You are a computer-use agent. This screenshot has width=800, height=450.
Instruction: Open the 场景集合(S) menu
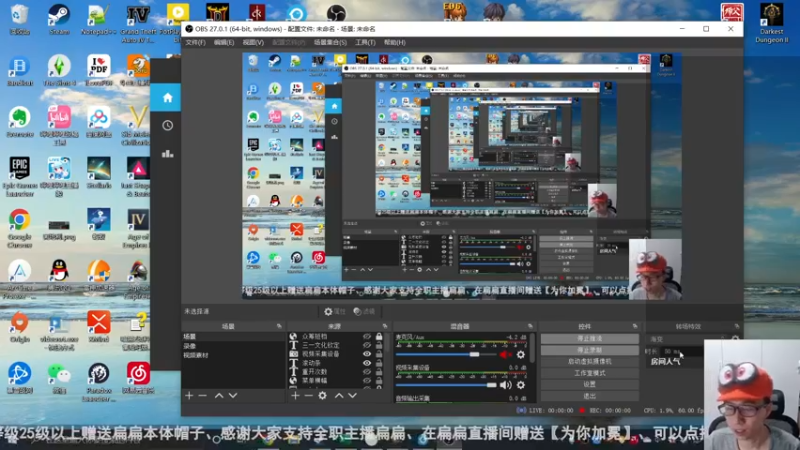(x=330, y=42)
